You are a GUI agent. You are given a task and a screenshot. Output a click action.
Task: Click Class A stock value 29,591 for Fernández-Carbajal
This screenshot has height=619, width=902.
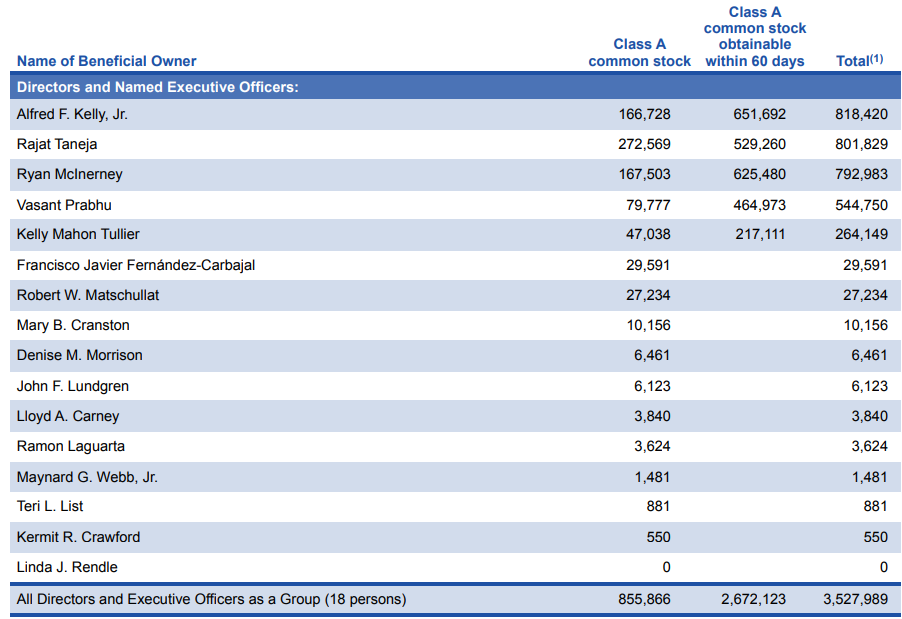tap(648, 265)
